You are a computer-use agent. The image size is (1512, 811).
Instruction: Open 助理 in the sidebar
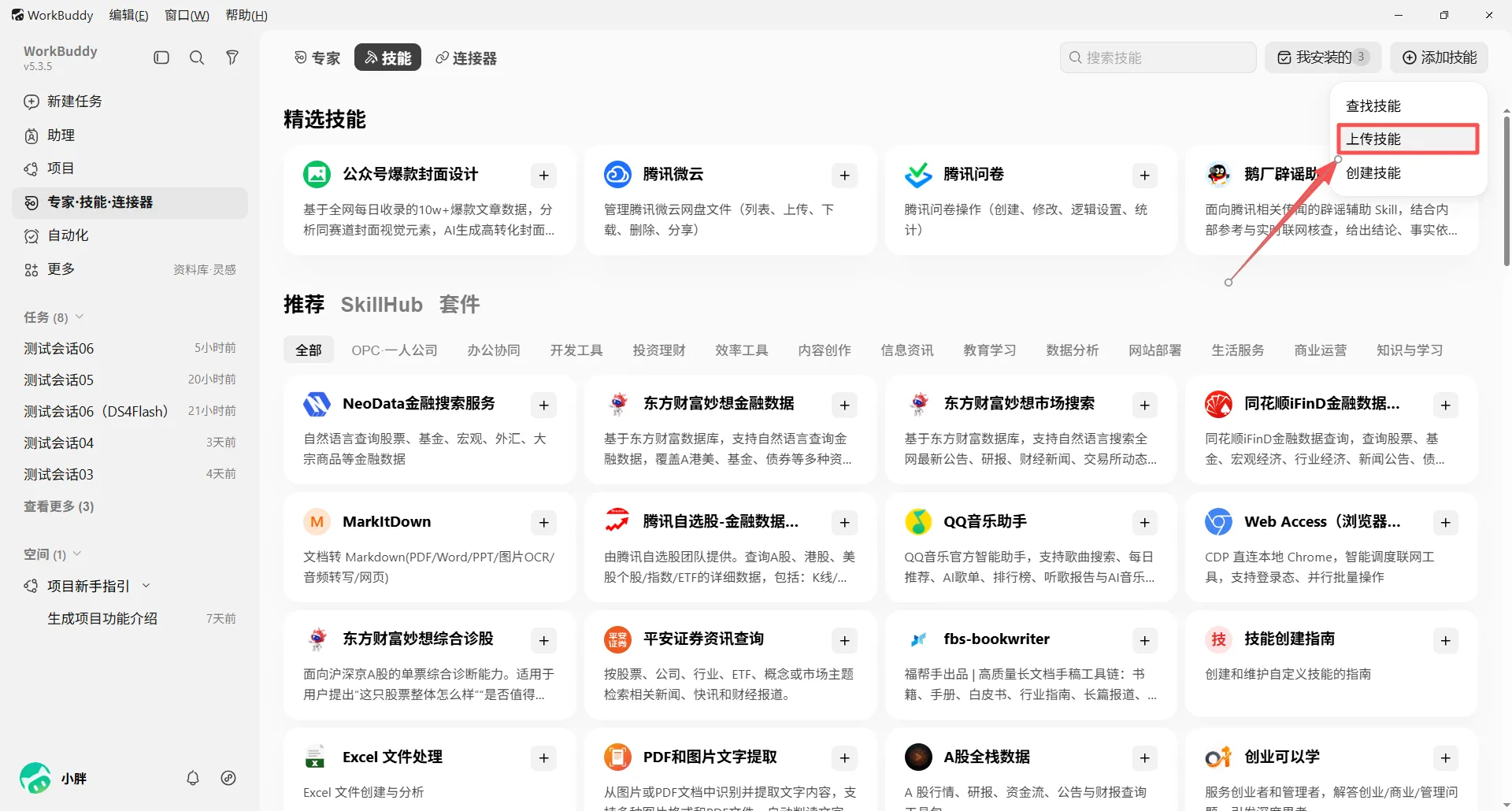(130, 135)
